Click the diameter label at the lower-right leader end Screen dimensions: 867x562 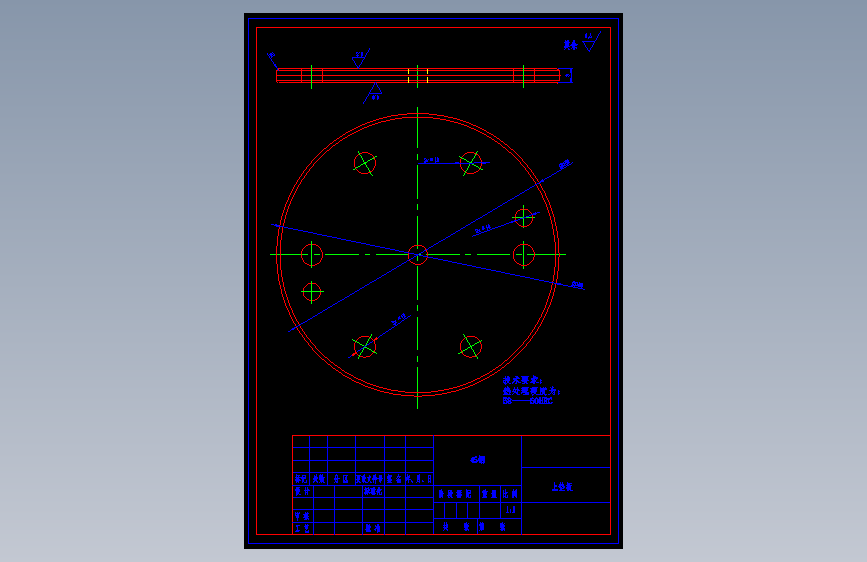click(x=577, y=285)
